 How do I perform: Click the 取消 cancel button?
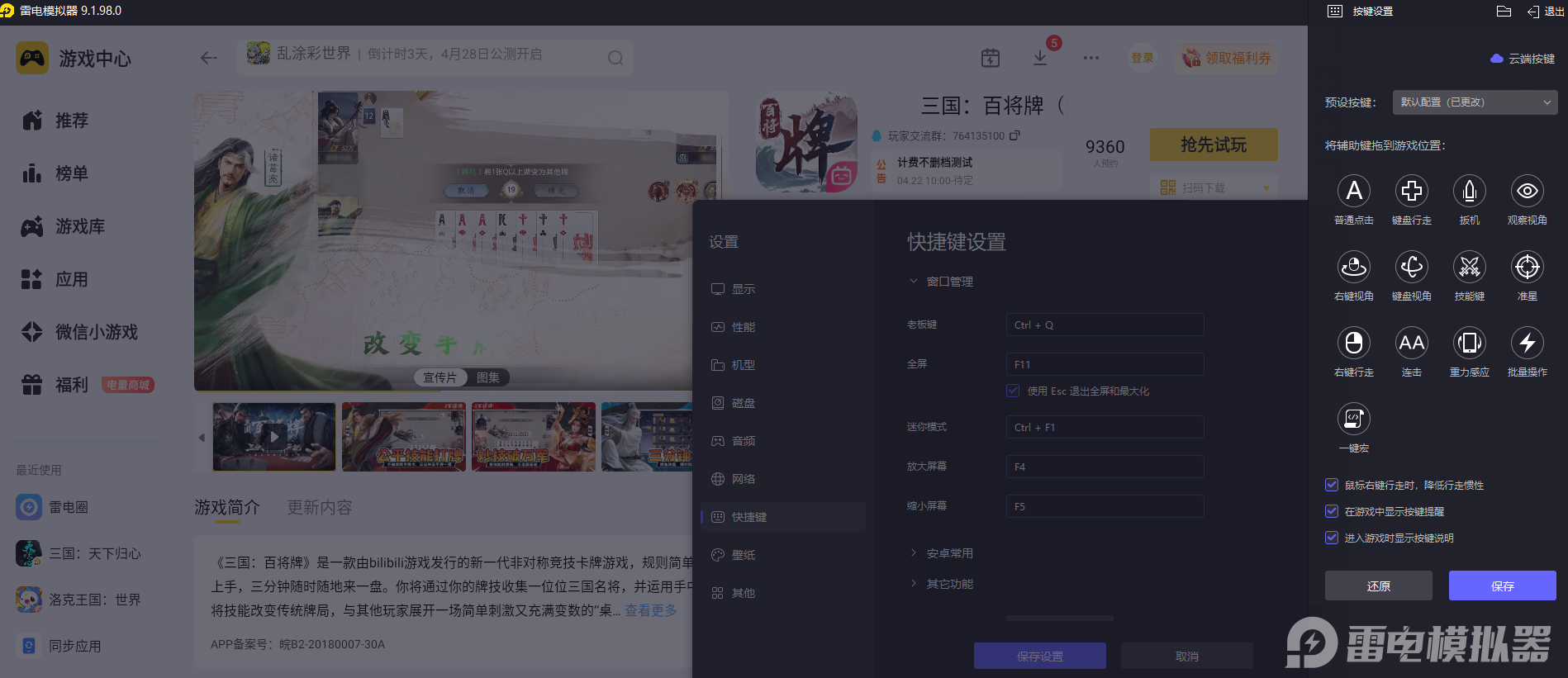pos(1186,656)
